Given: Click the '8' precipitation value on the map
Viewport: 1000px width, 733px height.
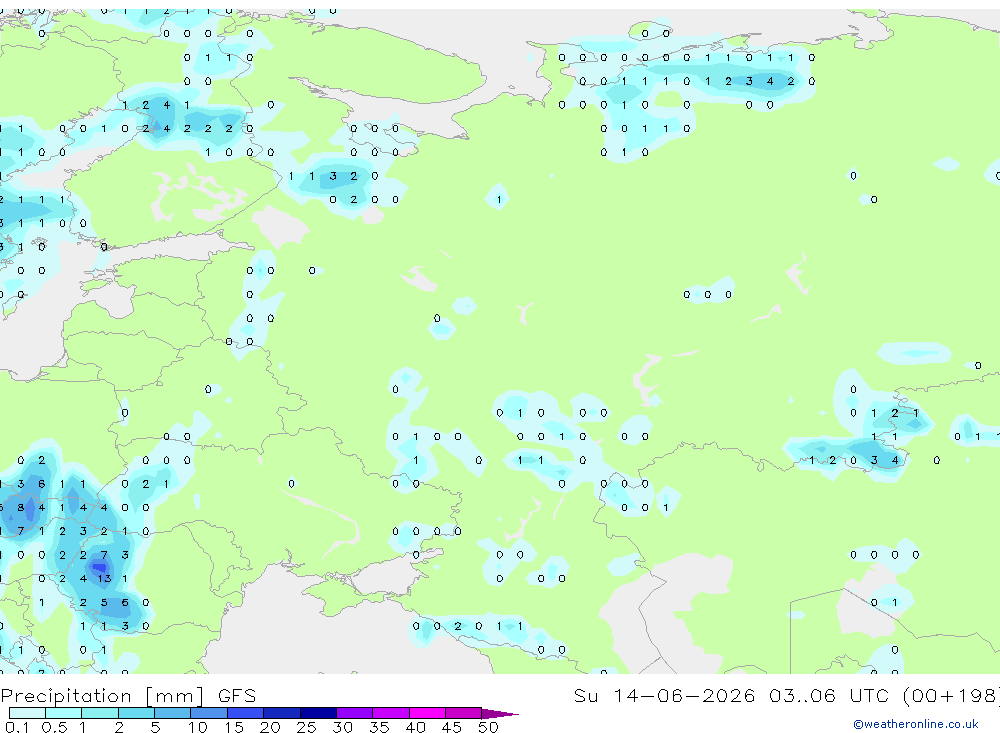Looking at the screenshot, I should point(20,508).
